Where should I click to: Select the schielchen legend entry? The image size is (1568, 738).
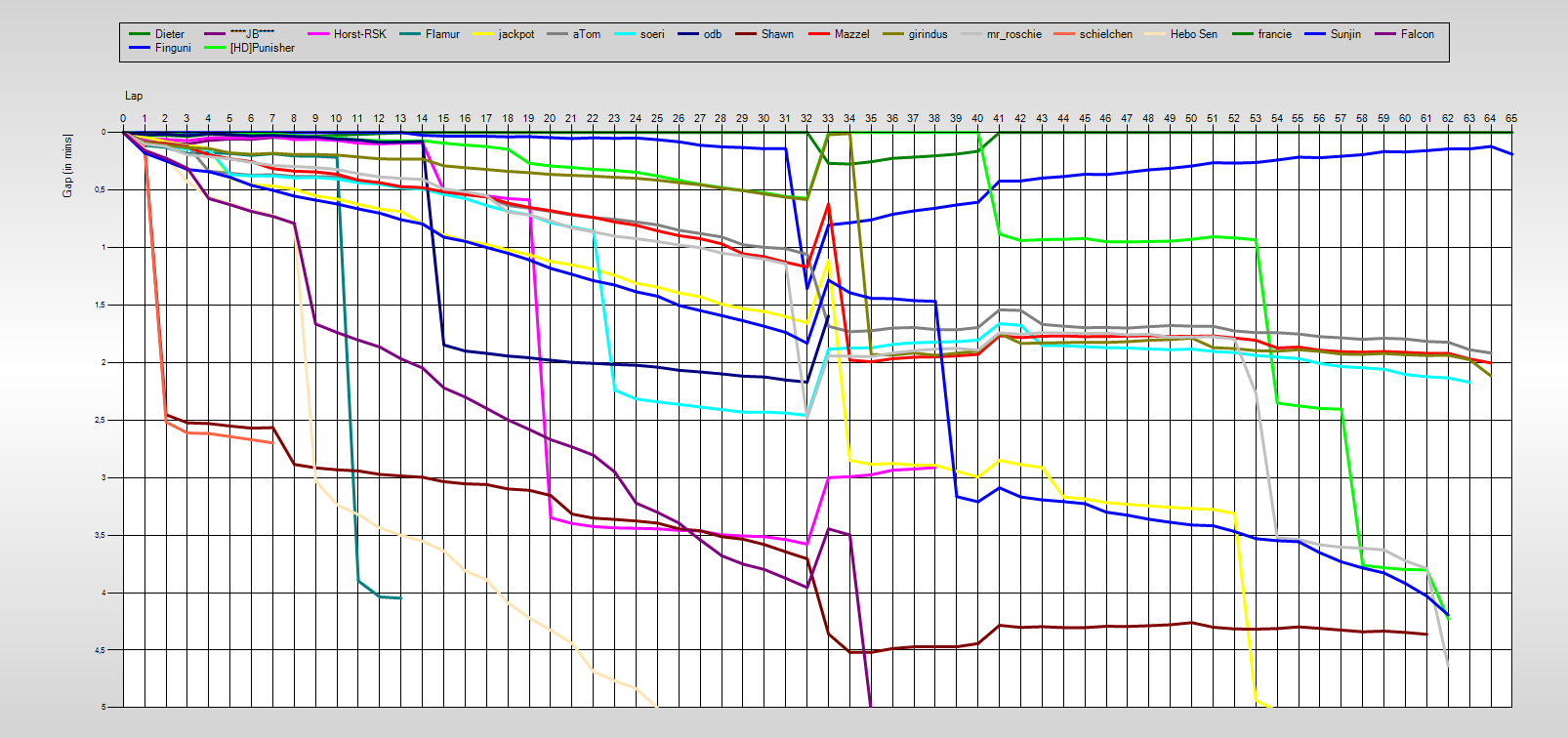pos(1105,34)
